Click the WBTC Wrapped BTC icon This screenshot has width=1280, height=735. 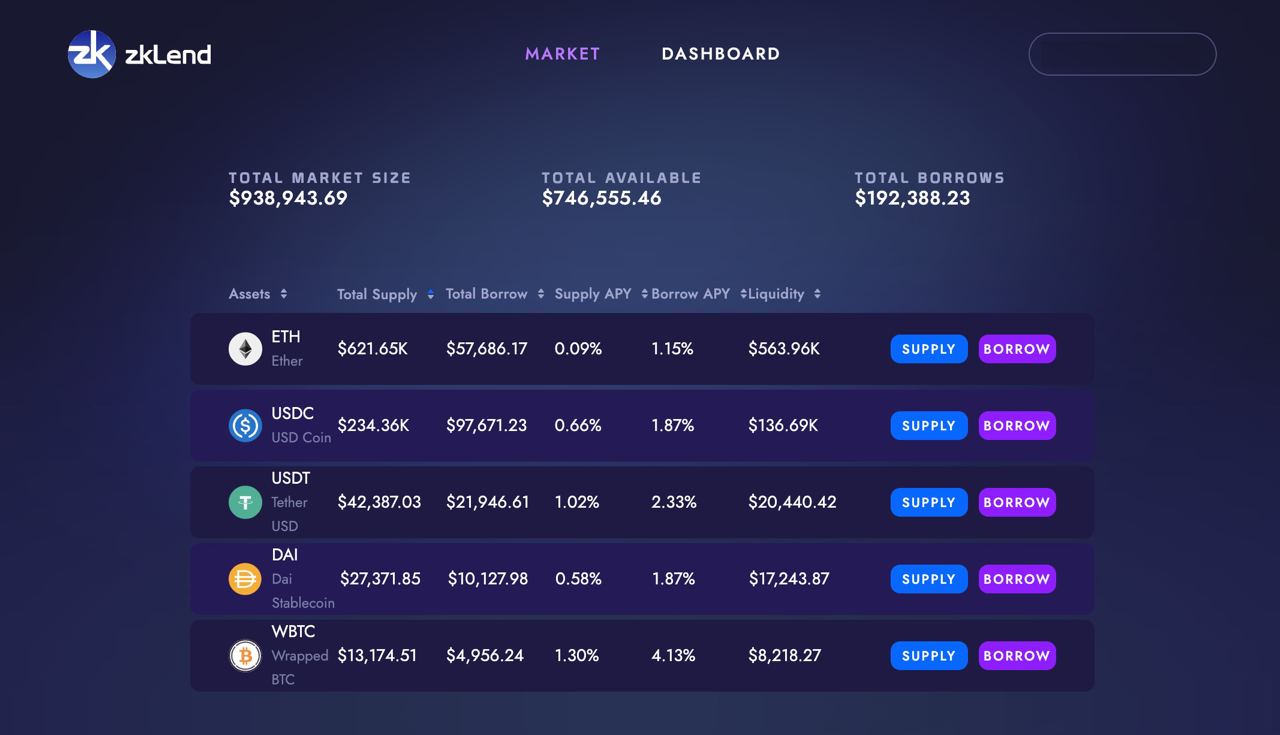[245, 655]
